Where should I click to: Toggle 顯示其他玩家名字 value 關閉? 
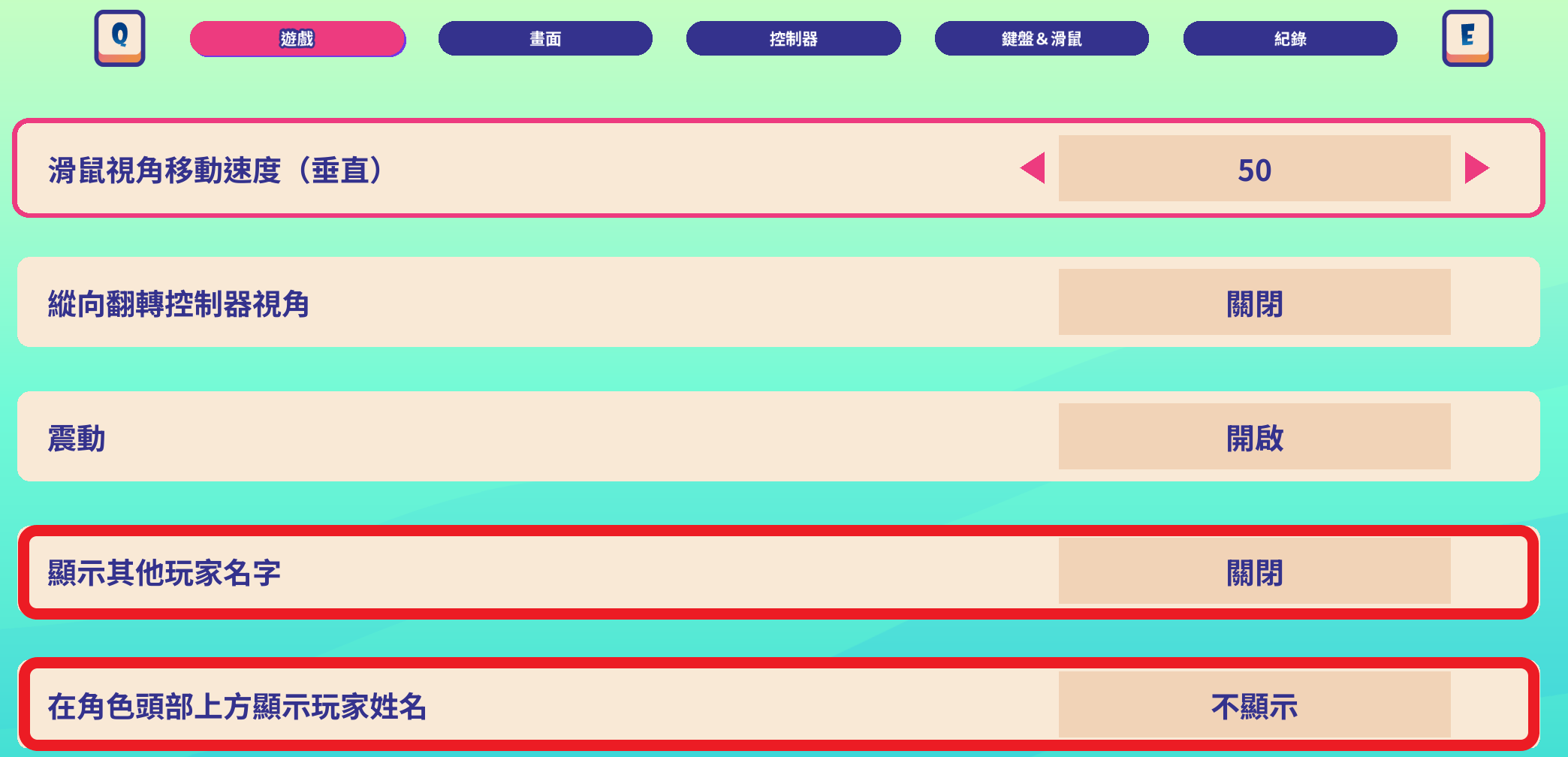(x=1254, y=571)
